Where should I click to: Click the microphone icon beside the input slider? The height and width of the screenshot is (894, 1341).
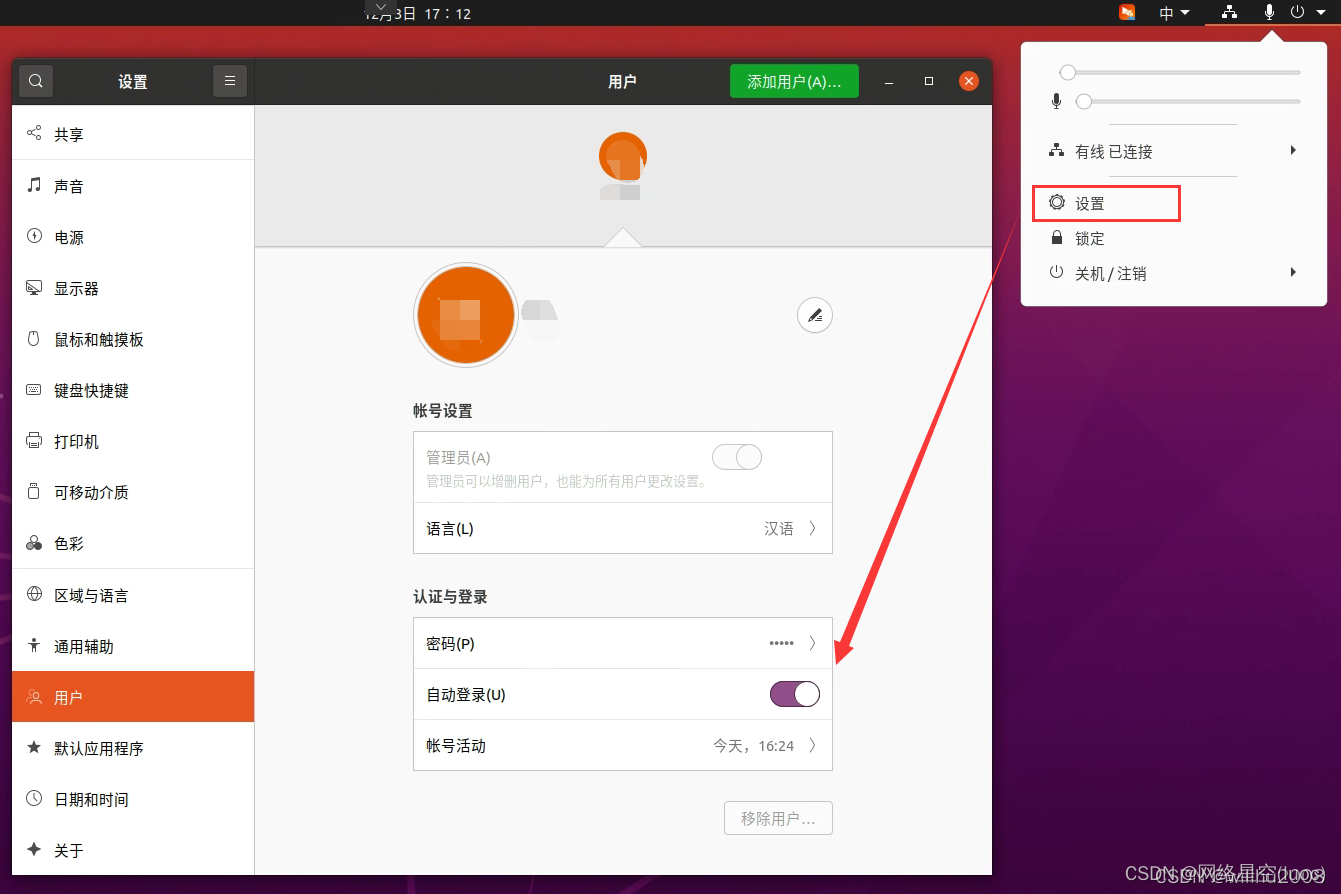[1056, 102]
